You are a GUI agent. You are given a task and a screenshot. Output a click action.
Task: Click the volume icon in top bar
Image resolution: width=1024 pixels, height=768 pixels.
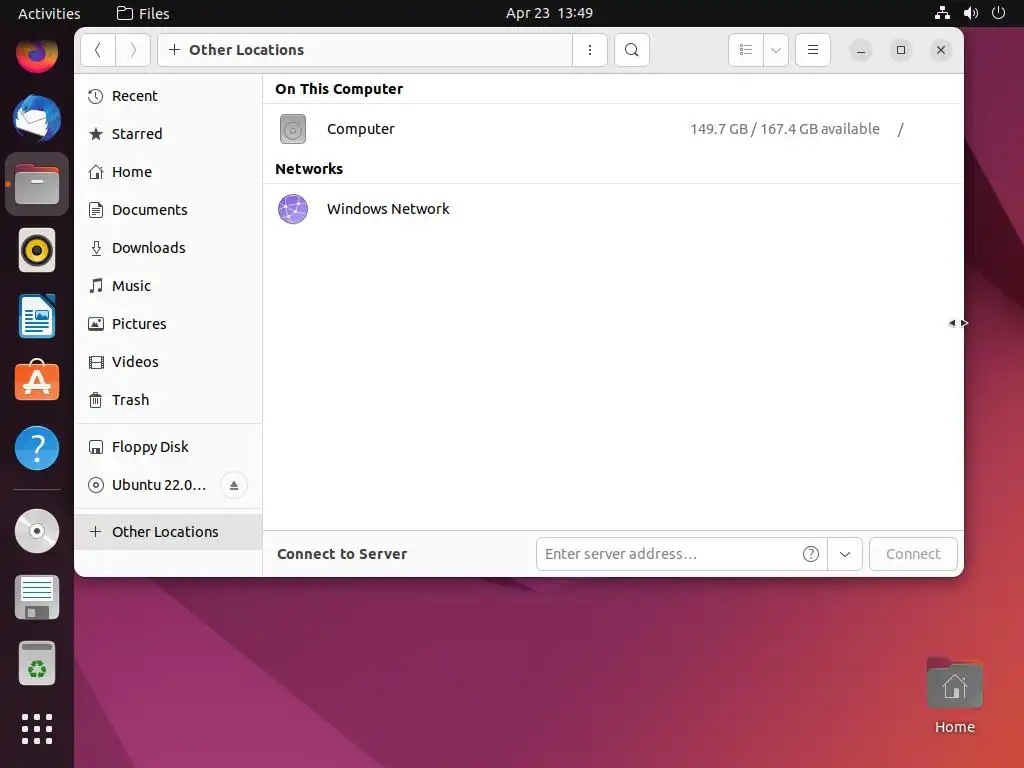click(970, 12)
